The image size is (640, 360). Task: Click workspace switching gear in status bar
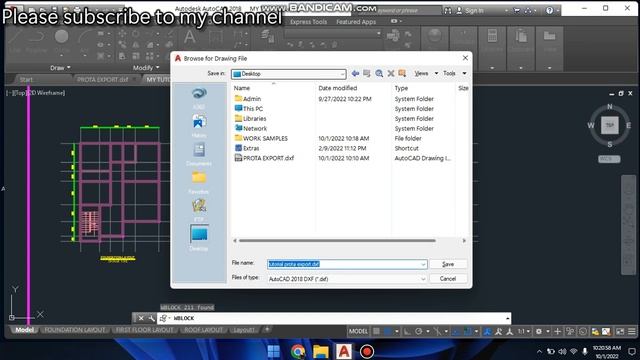(x=539, y=331)
